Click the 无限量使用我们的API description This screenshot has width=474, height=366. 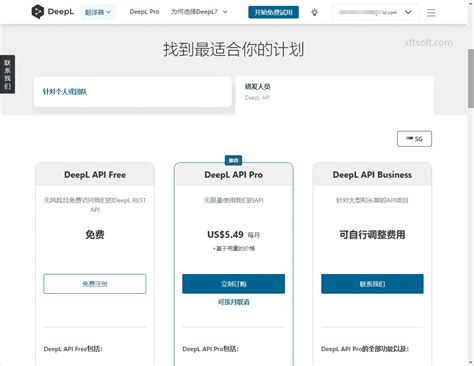[x=233, y=200]
